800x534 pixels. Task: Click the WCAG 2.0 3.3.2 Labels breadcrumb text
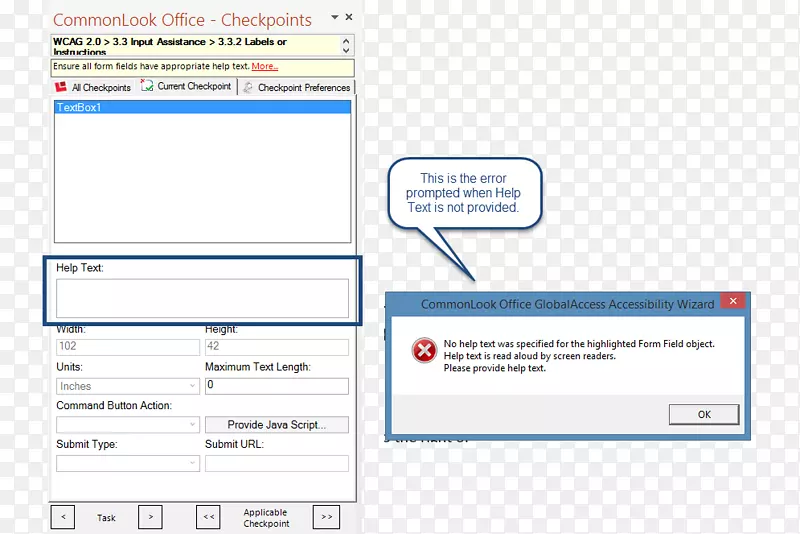tap(170, 45)
